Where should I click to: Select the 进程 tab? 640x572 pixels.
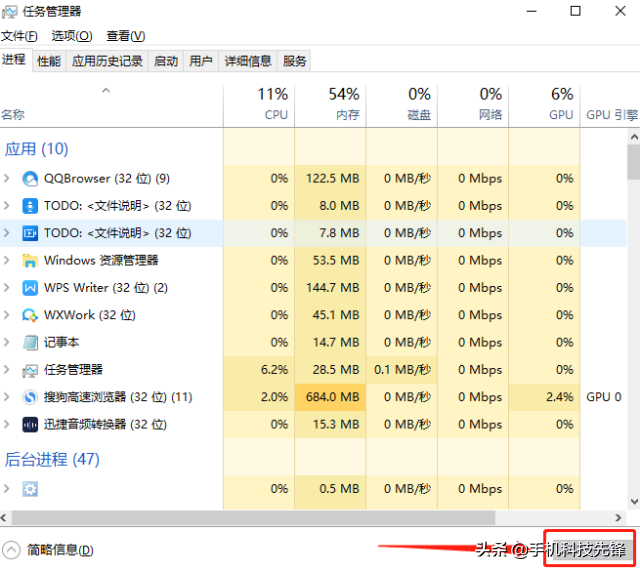14,60
